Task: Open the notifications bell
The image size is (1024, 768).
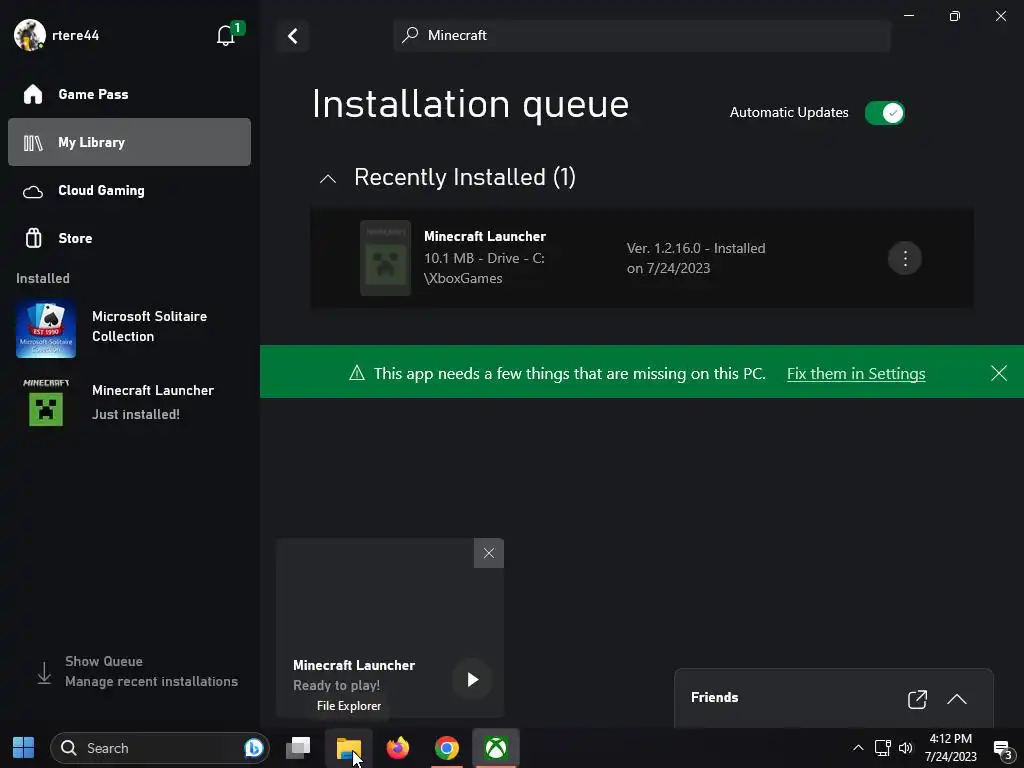Action: click(x=226, y=35)
